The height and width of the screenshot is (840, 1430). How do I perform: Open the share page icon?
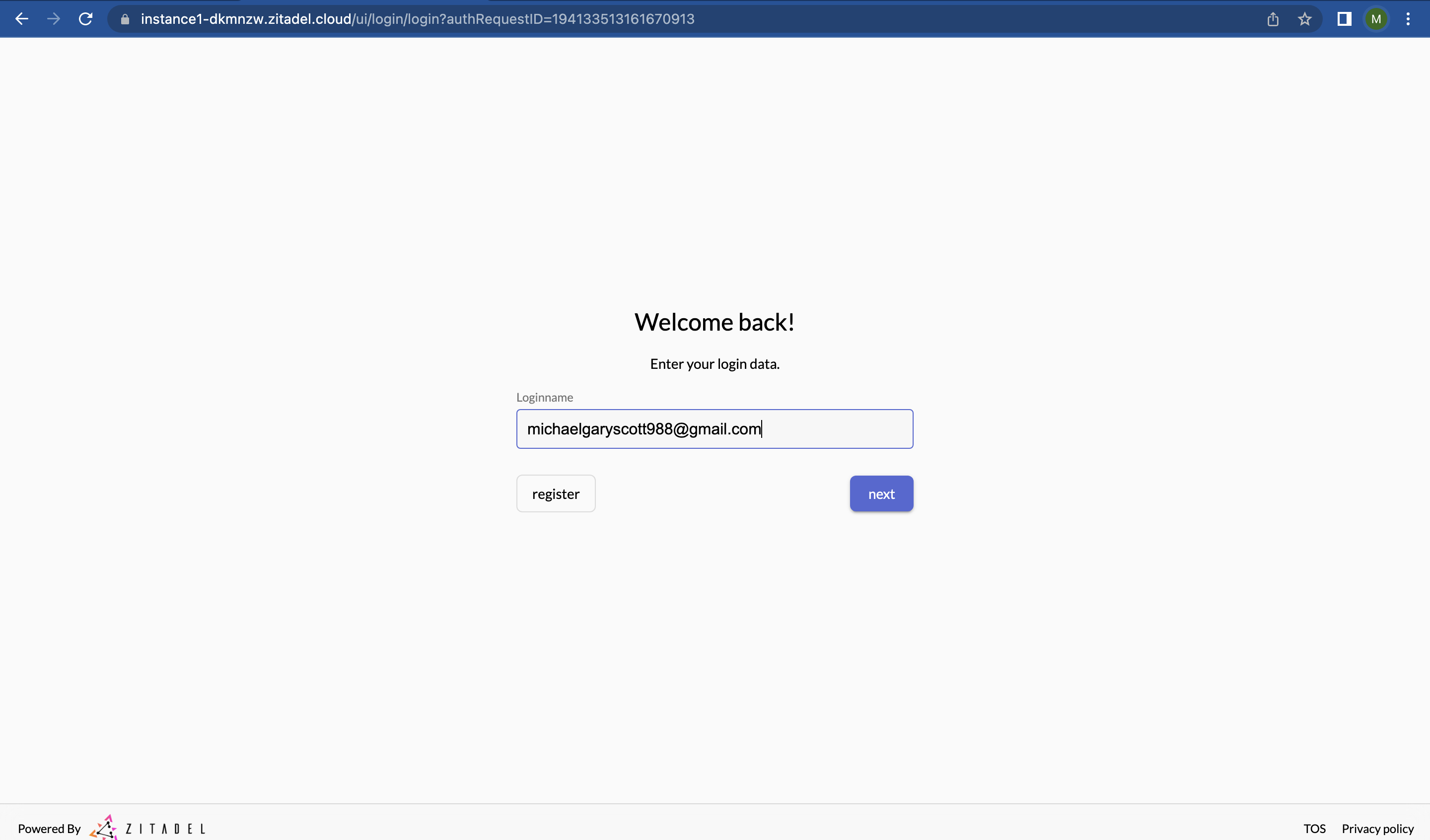tap(1273, 19)
